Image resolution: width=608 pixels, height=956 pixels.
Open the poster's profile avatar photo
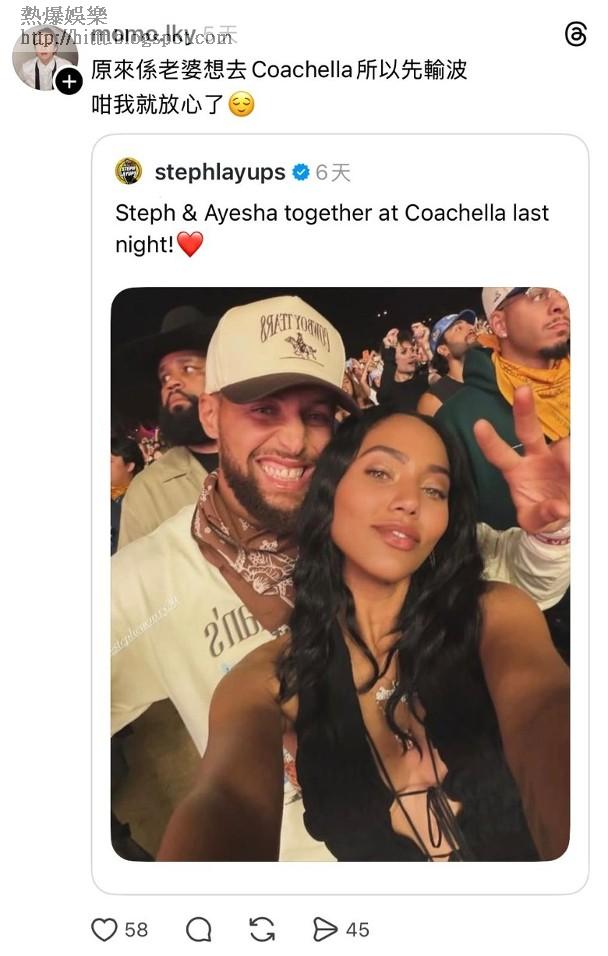pyautogui.click(x=42, y=57)
